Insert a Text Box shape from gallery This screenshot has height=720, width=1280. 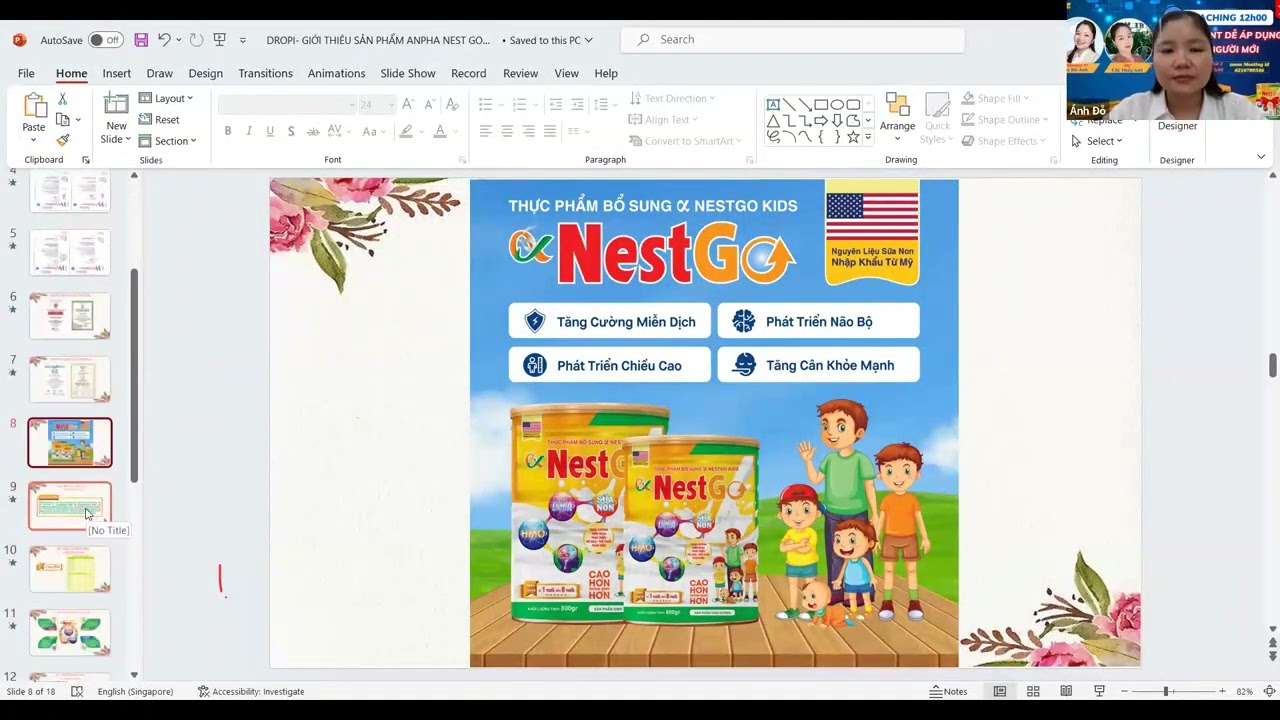click(x=773, y=104)
